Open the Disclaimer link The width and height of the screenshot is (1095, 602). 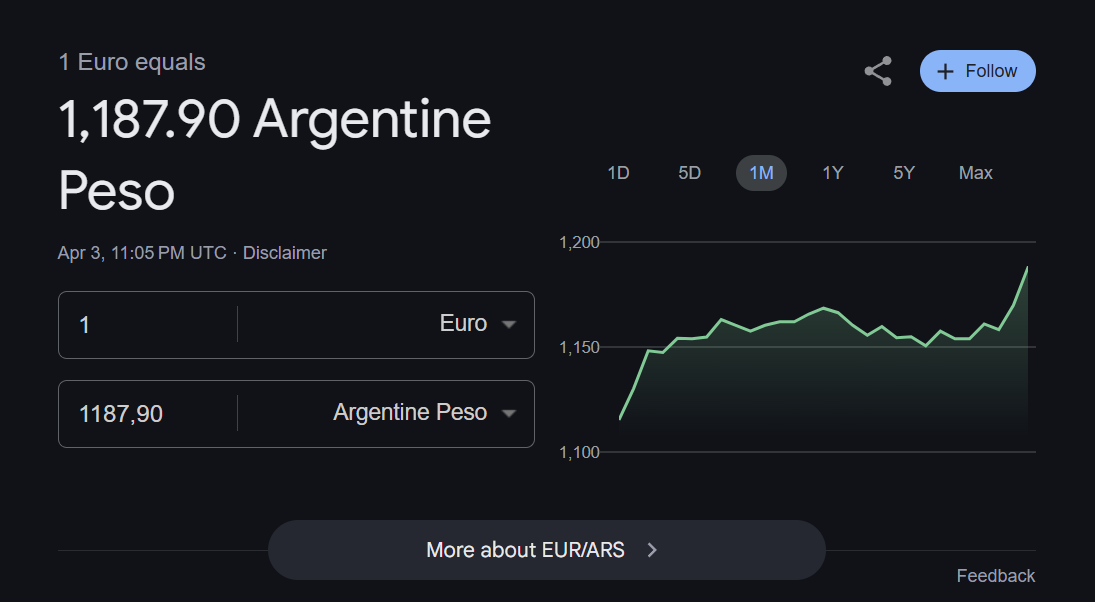click(285, 253)
